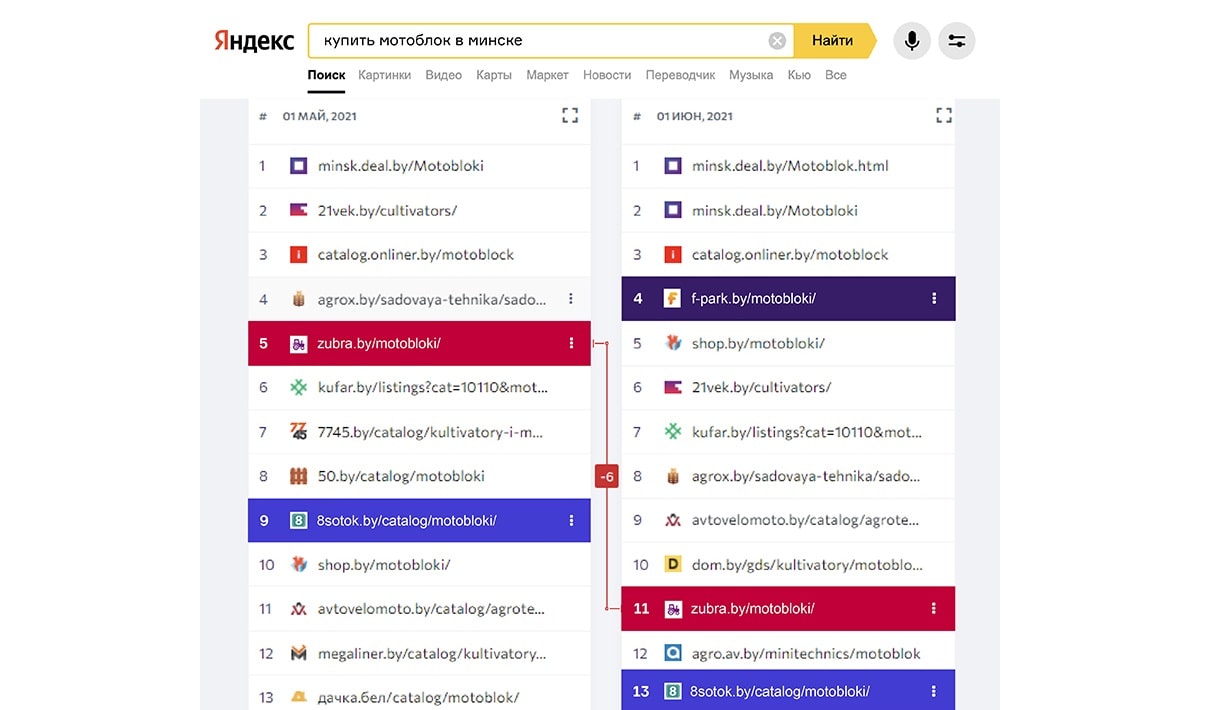Select highlighted 8sotok.by row at position 13
Viewport: 1221px width, 710px height.
788,690
